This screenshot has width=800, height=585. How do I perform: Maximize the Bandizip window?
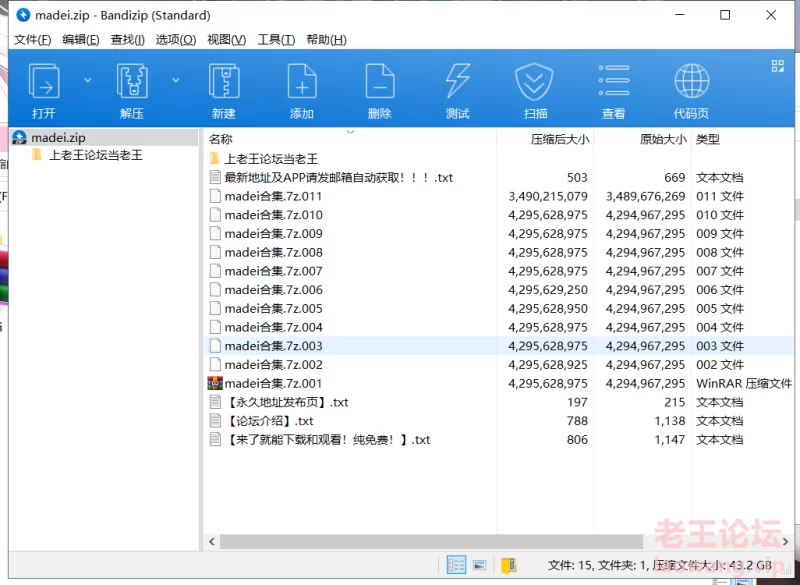(725, 15)
